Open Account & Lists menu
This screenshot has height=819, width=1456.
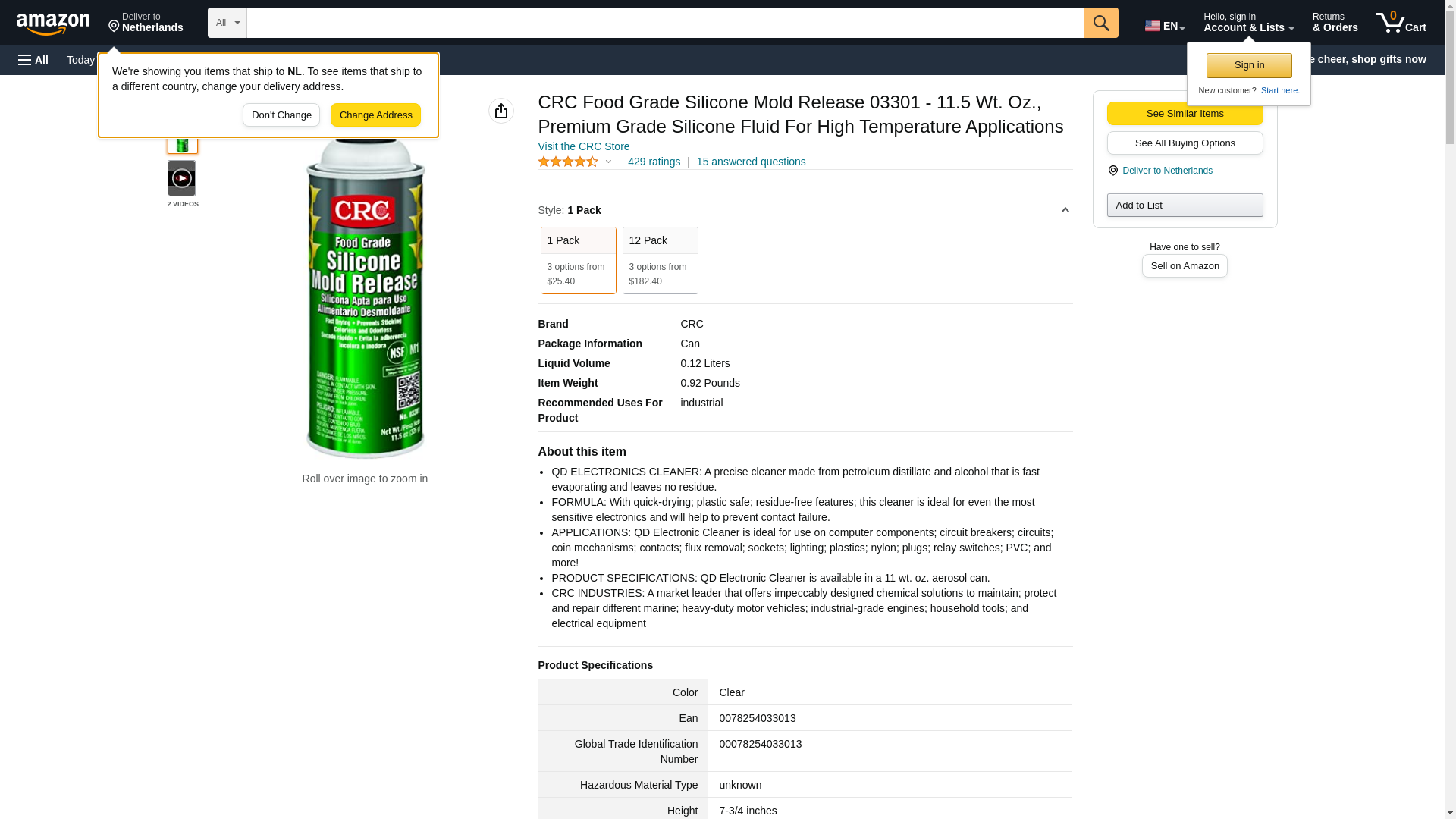coord(1248,23)
